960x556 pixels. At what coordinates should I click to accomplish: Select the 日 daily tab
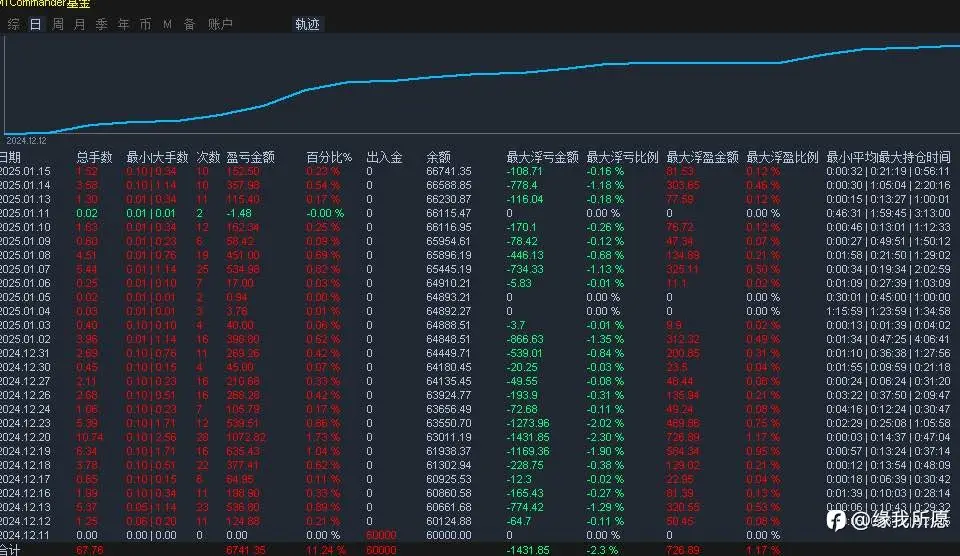click(36, 24)
